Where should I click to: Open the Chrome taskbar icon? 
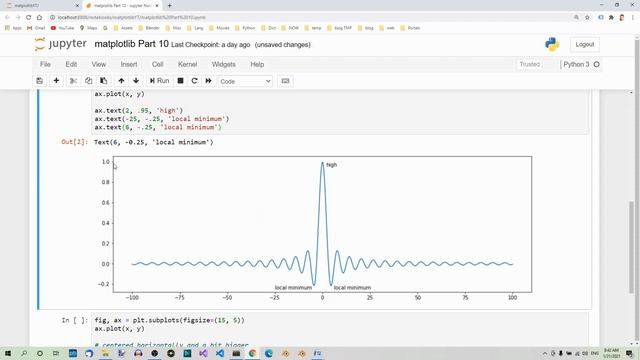coord(252,353)
